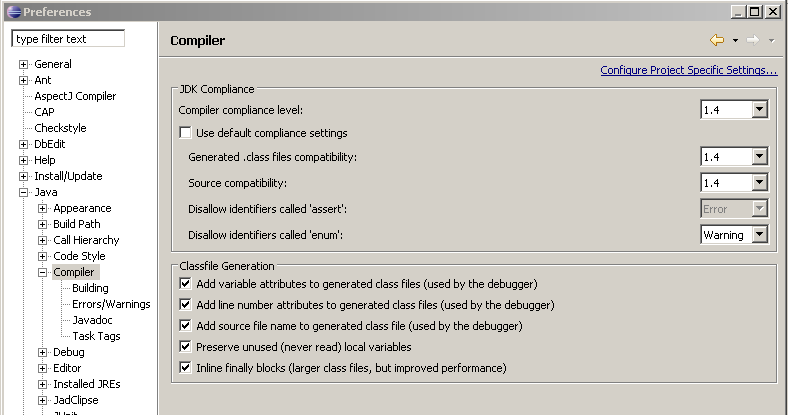Image resolution: width=788 pixels, height=415 pixels.
Task: Collapse the Compiler tree node
Action: 43,272
